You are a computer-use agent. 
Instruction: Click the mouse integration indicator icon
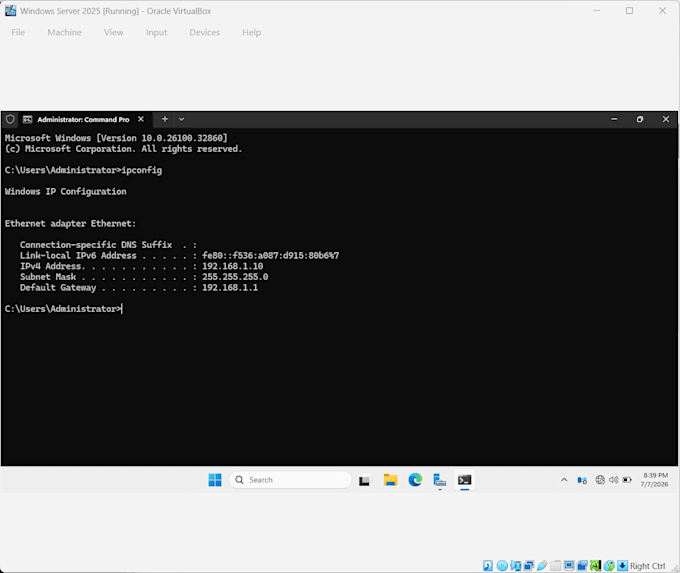click(609, 565)
